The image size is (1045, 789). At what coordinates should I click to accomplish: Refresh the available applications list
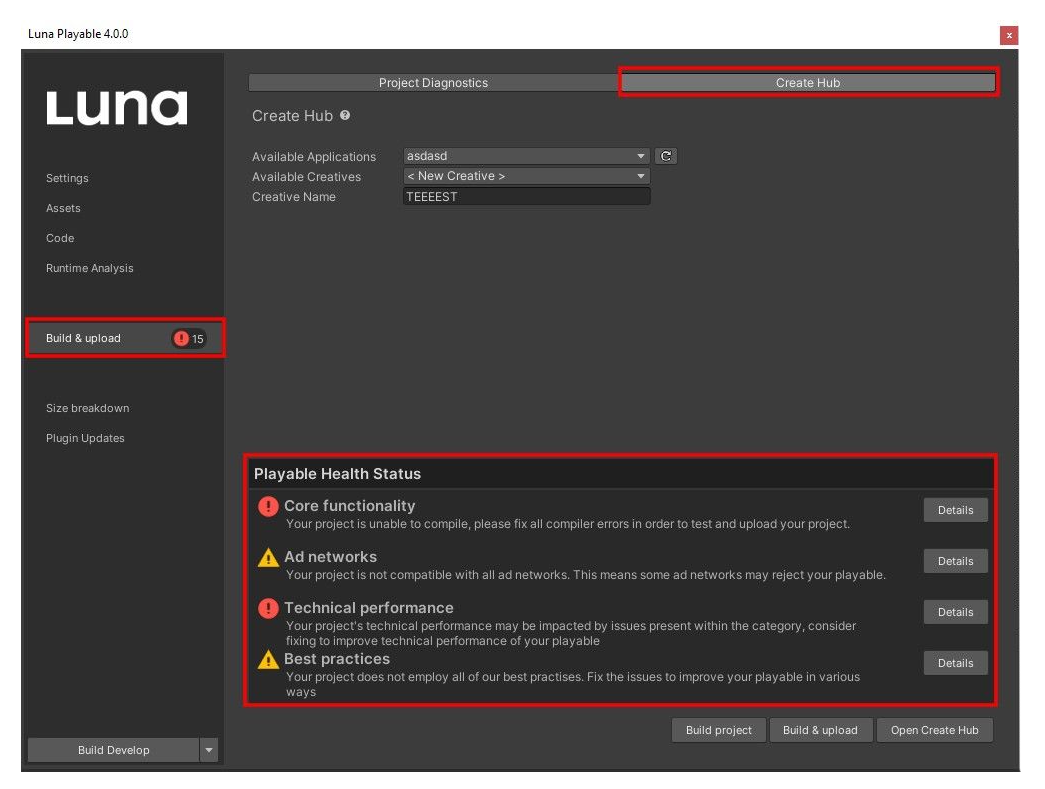666,156
